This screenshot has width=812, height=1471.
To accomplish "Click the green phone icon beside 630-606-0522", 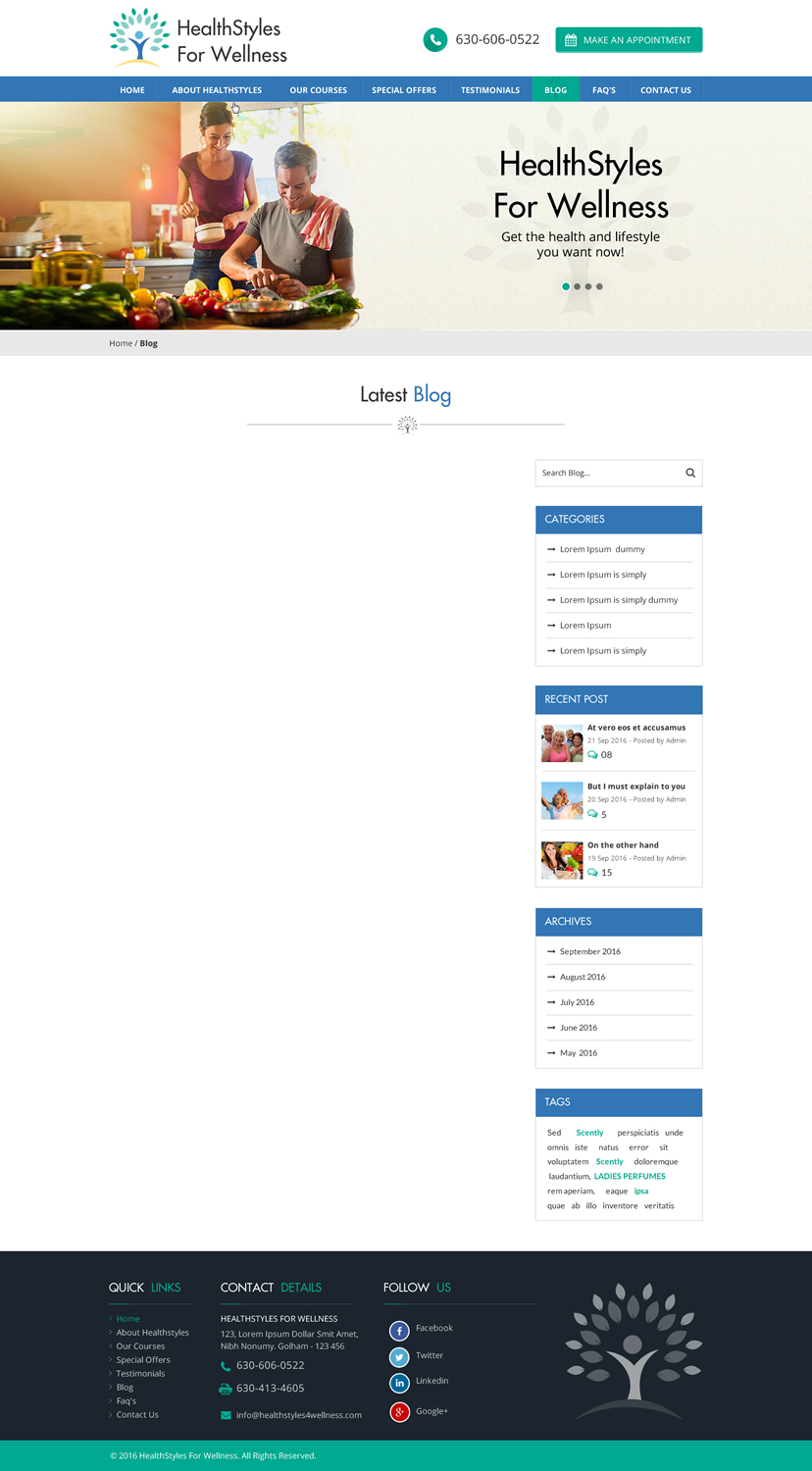I will point(434,40).
